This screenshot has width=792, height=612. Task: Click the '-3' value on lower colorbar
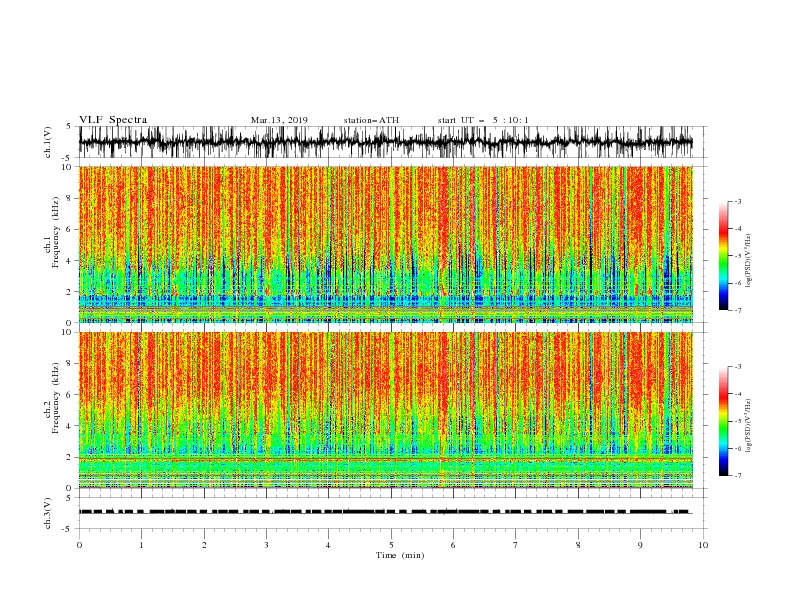pyautogui.click(x=738, y=367)
